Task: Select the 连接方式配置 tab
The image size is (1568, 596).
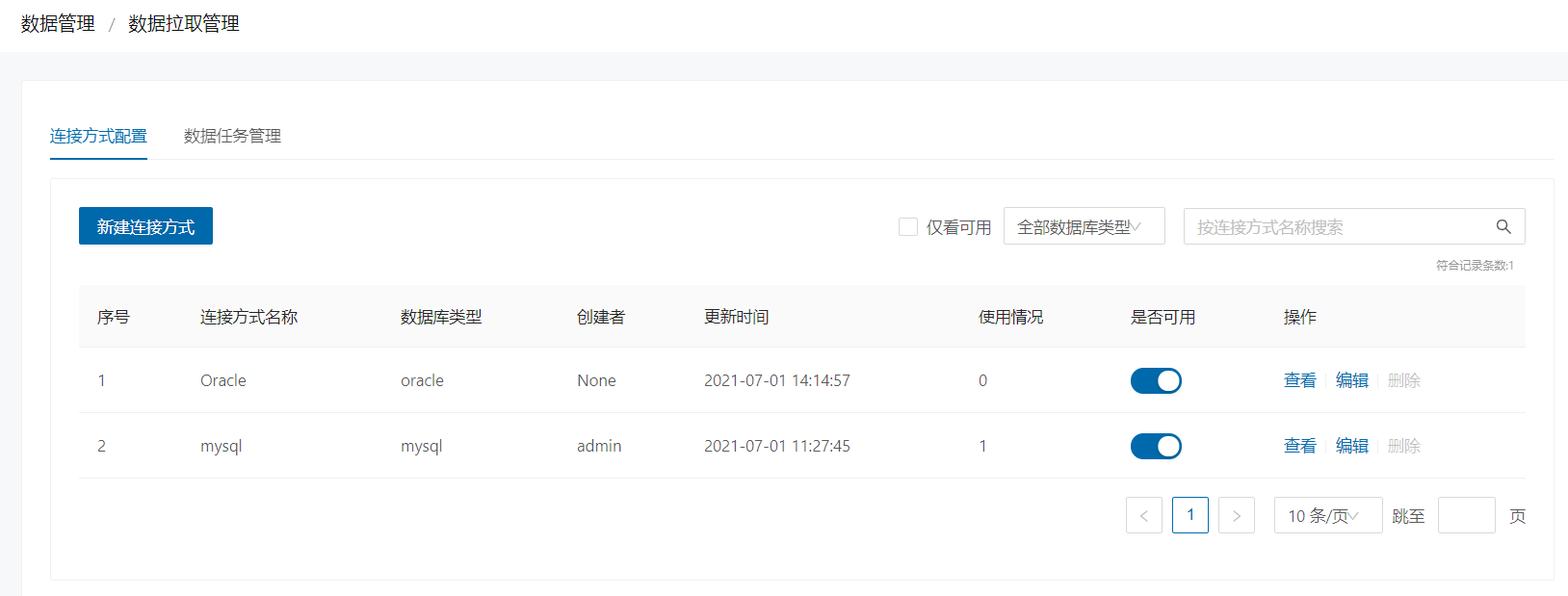Action: 98,136
